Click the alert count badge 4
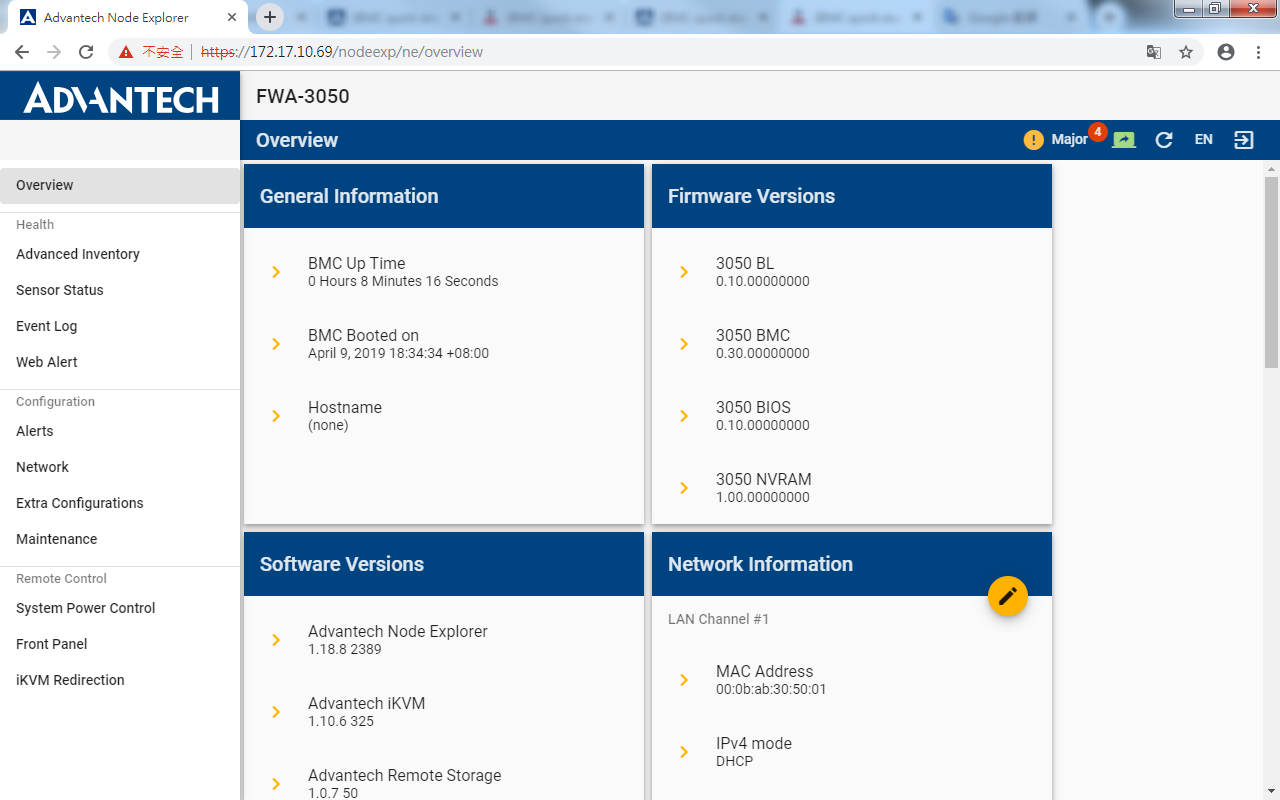The image size is (1280, 800). 1098,131
